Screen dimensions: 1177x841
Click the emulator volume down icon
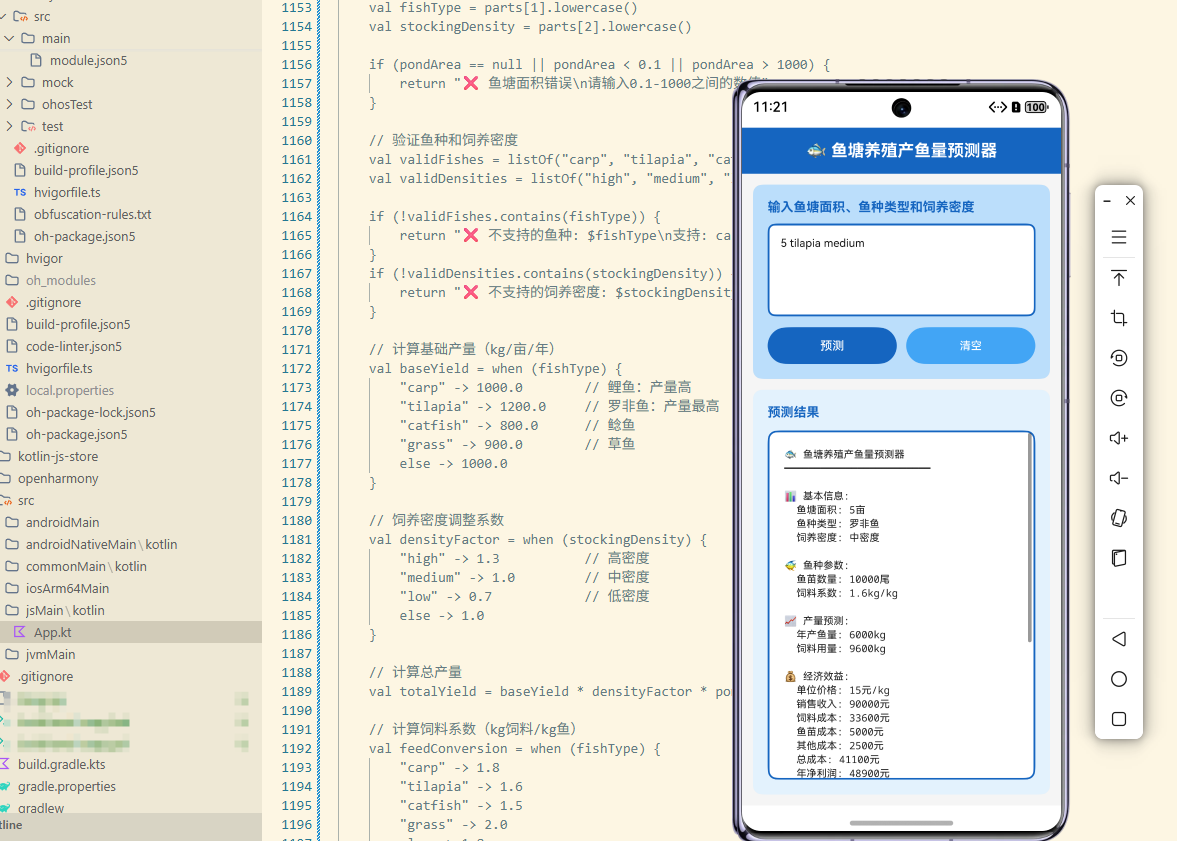[x=1118, y=478]
